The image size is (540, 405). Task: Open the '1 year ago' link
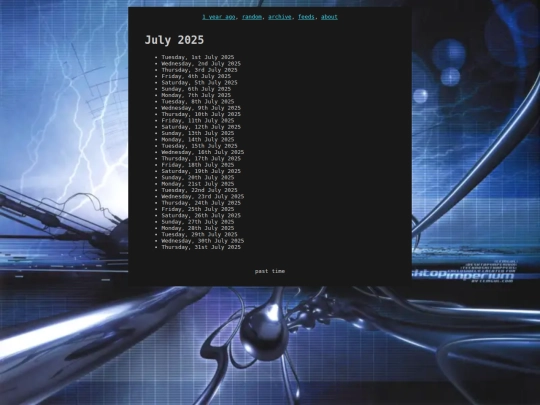(219, 17)
